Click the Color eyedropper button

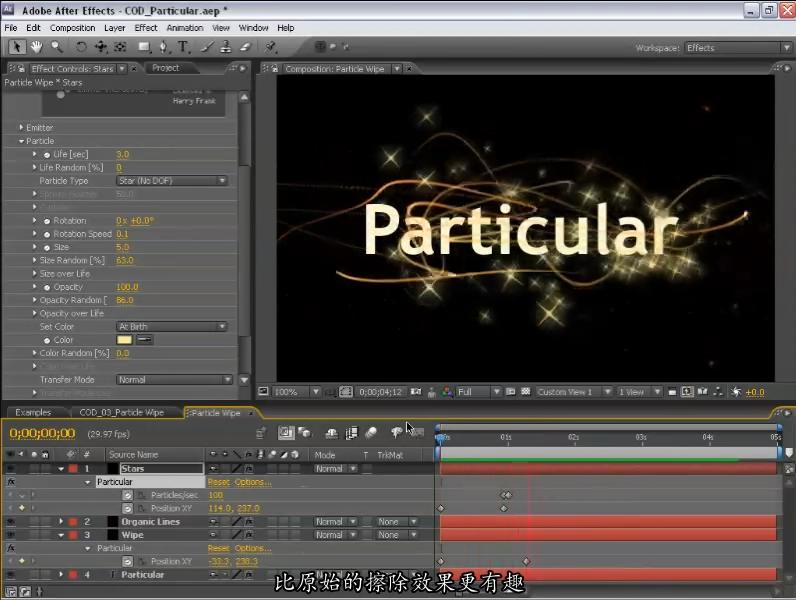click(x=145, y=340)
